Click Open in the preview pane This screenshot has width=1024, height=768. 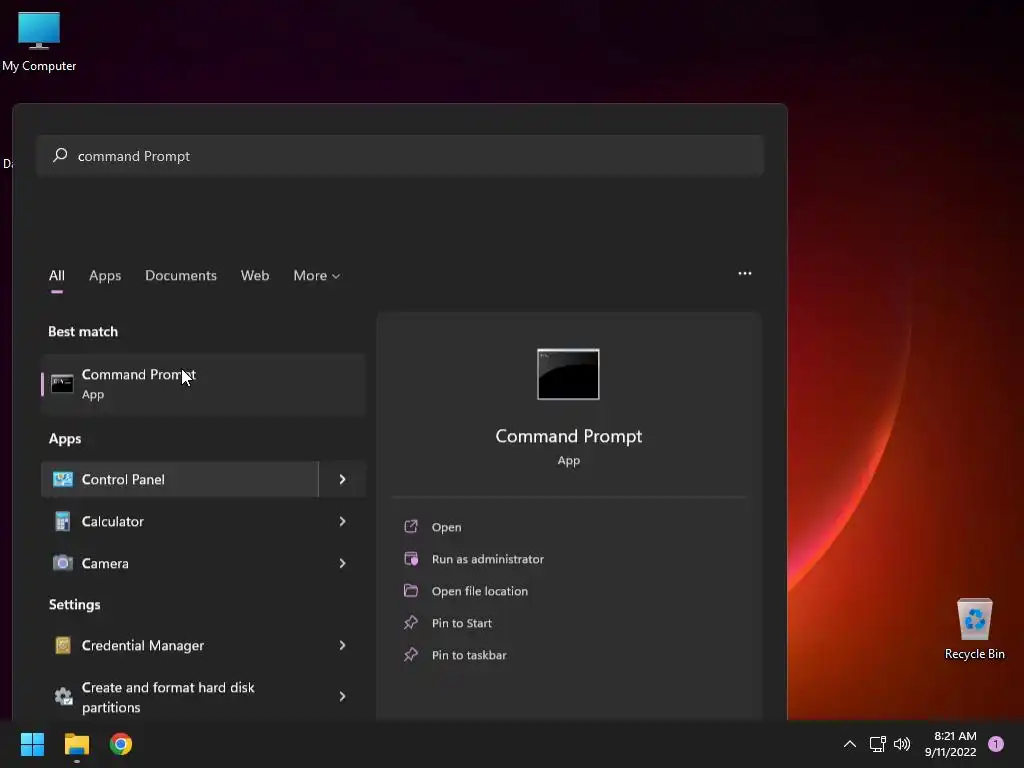pos(446,527)
